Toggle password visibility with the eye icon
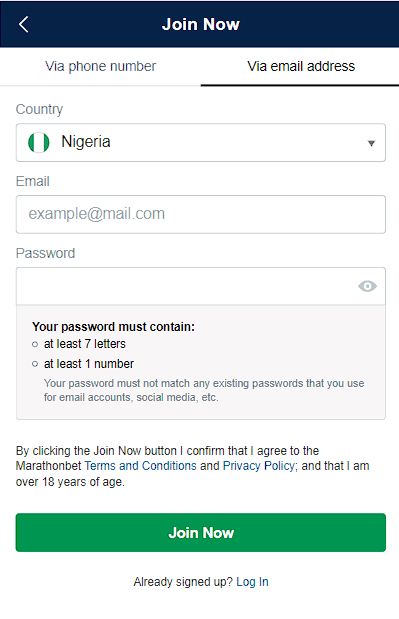Screen dimensions: 399x619 (367, 286)
